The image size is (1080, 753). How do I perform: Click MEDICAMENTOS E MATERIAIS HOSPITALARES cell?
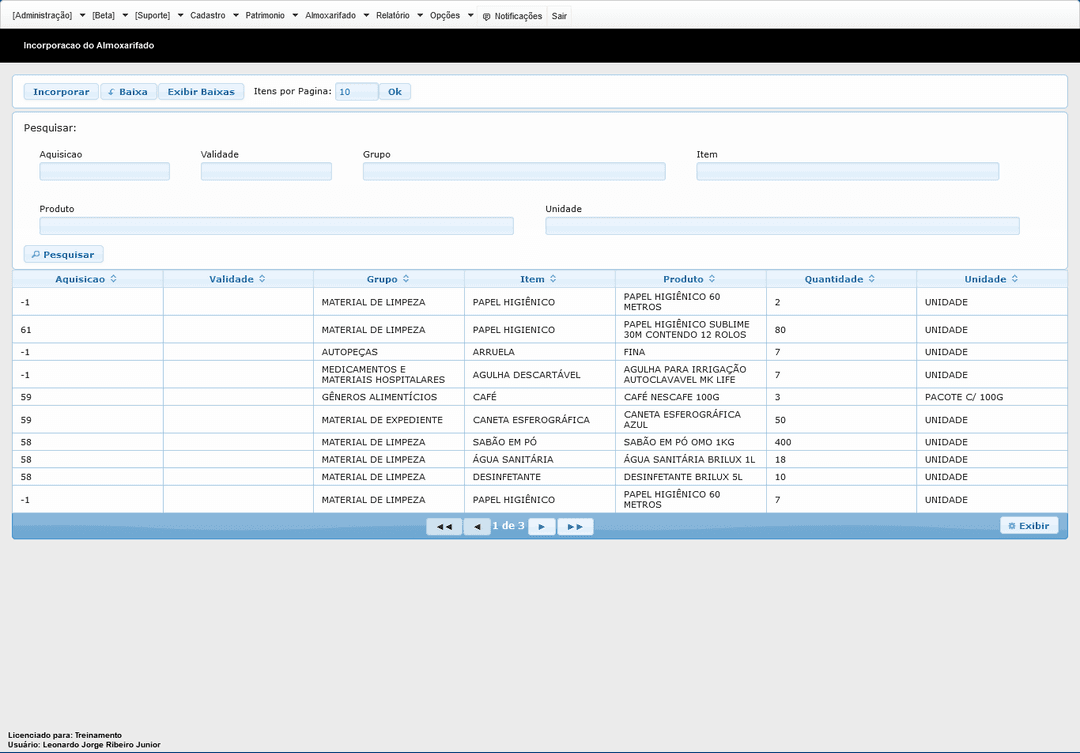click(x=389, y=375)
